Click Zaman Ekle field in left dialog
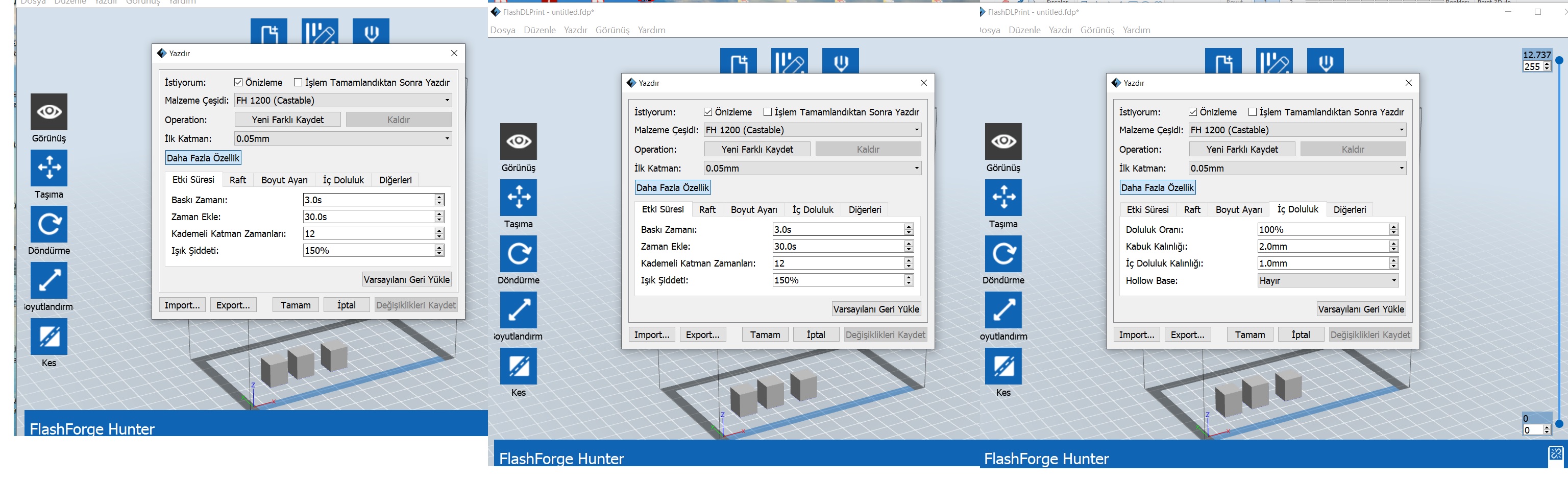This screenshot has width=1568, height=480. (374, 217)
